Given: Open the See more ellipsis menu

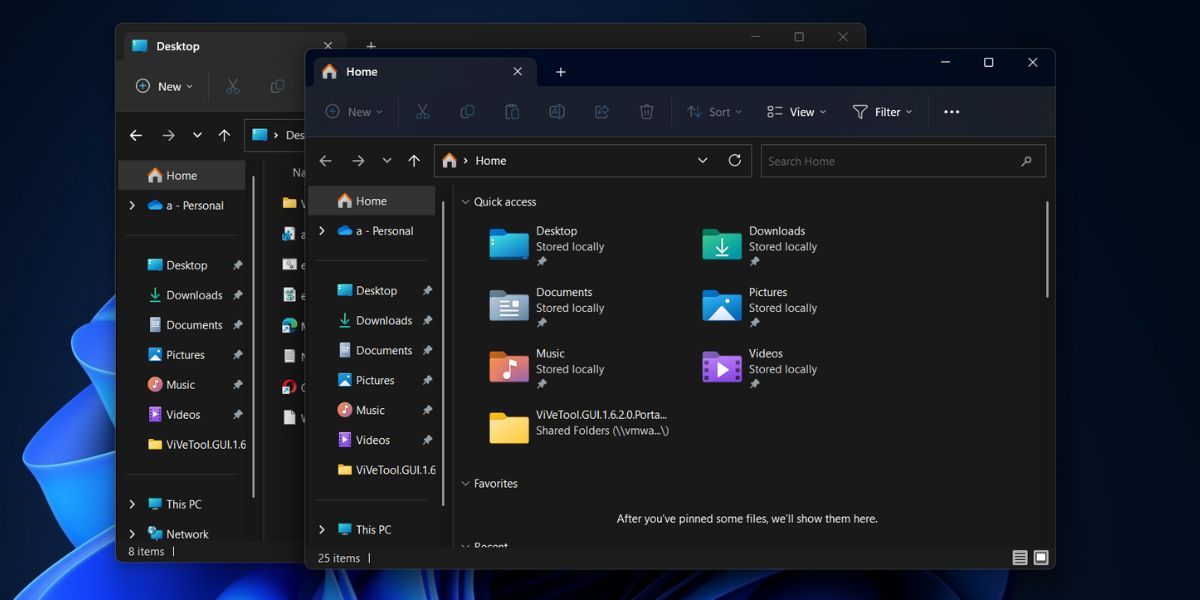Looking at the screenshot, I should coord(951,111).
